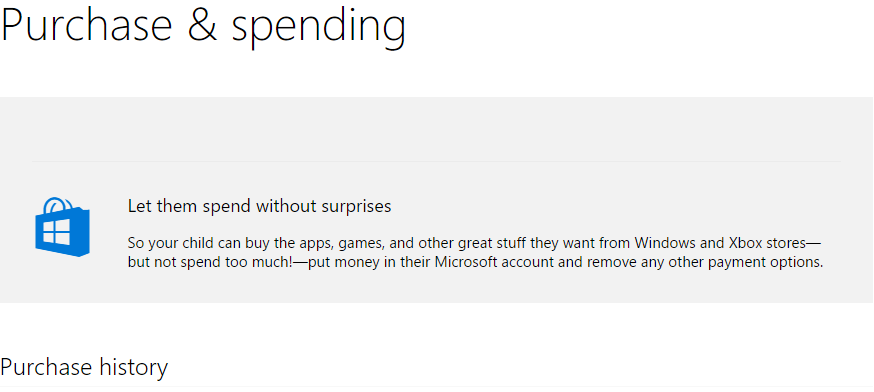Click the horizontal divider inside the gray banner

click(436, 162)
